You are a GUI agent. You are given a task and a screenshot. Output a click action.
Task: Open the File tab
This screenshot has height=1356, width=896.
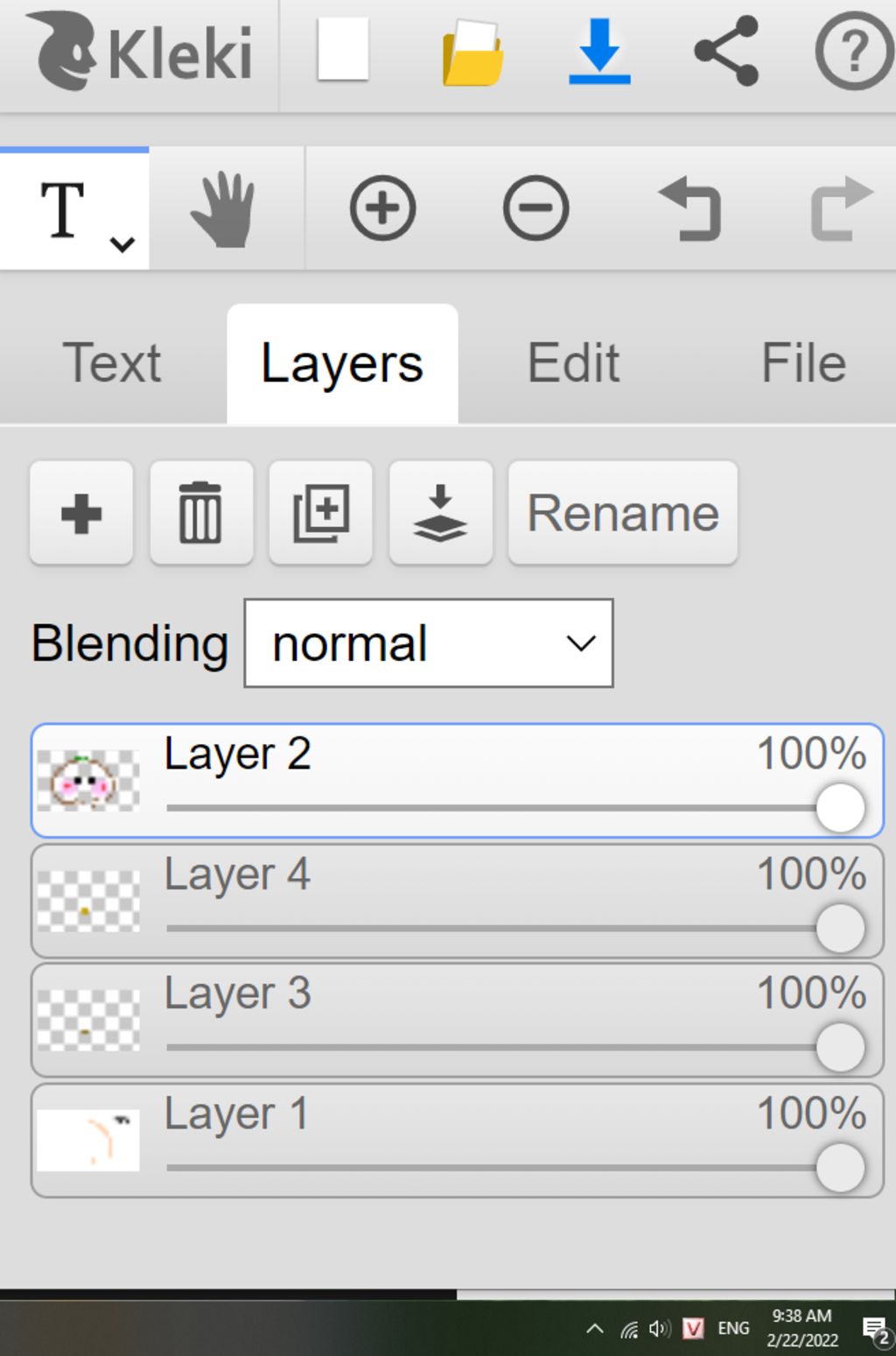[x=803, y=363]
